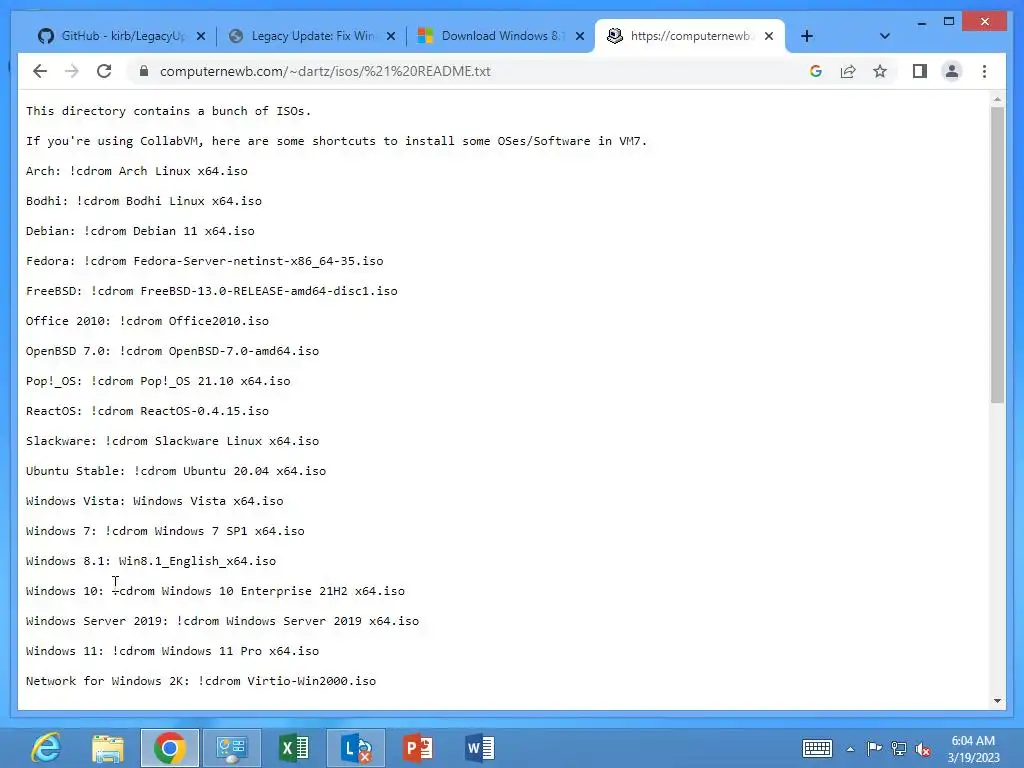Launch Lync from the taskbar
This screenshot has height=768, width=1024.
tap(355, 748)
